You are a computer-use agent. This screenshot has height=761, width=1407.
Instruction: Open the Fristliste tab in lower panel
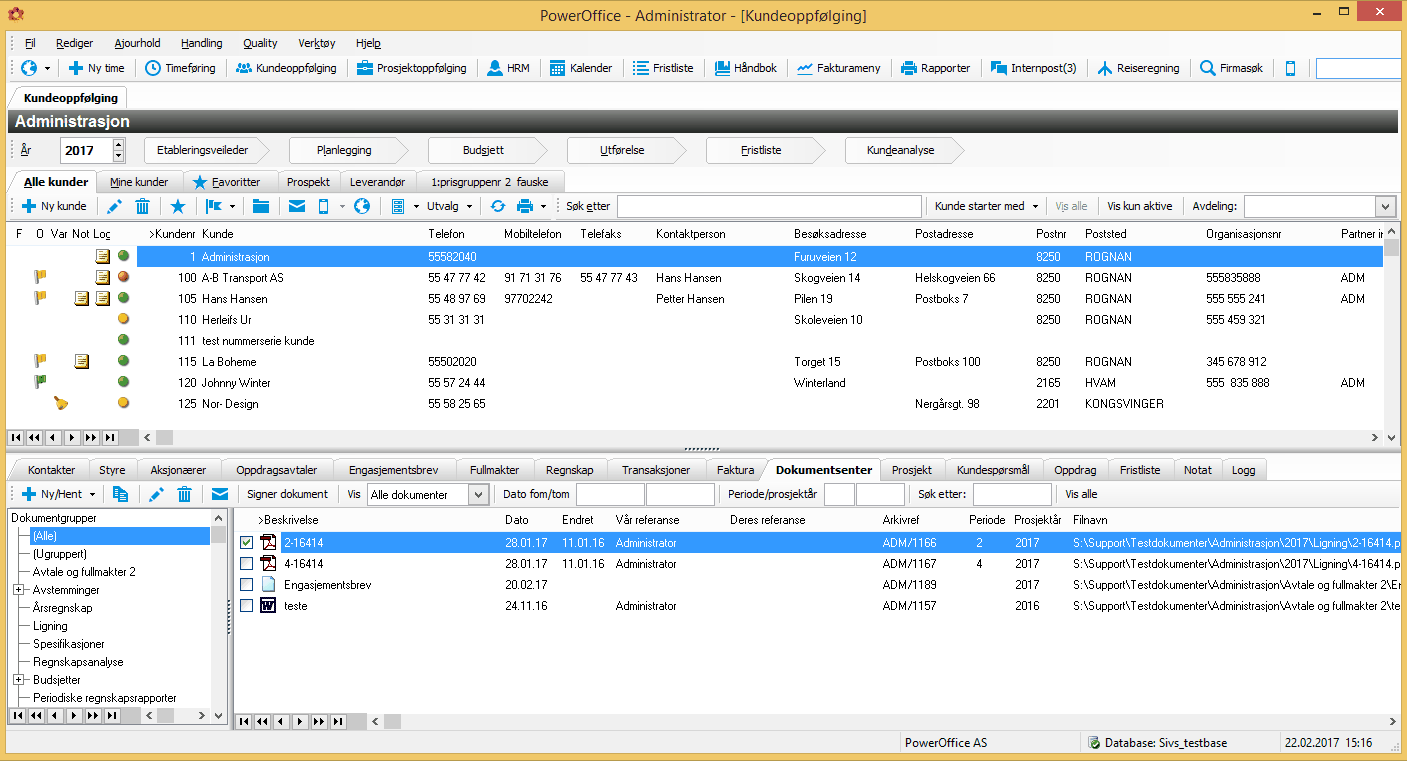[x=1140, y=470]
